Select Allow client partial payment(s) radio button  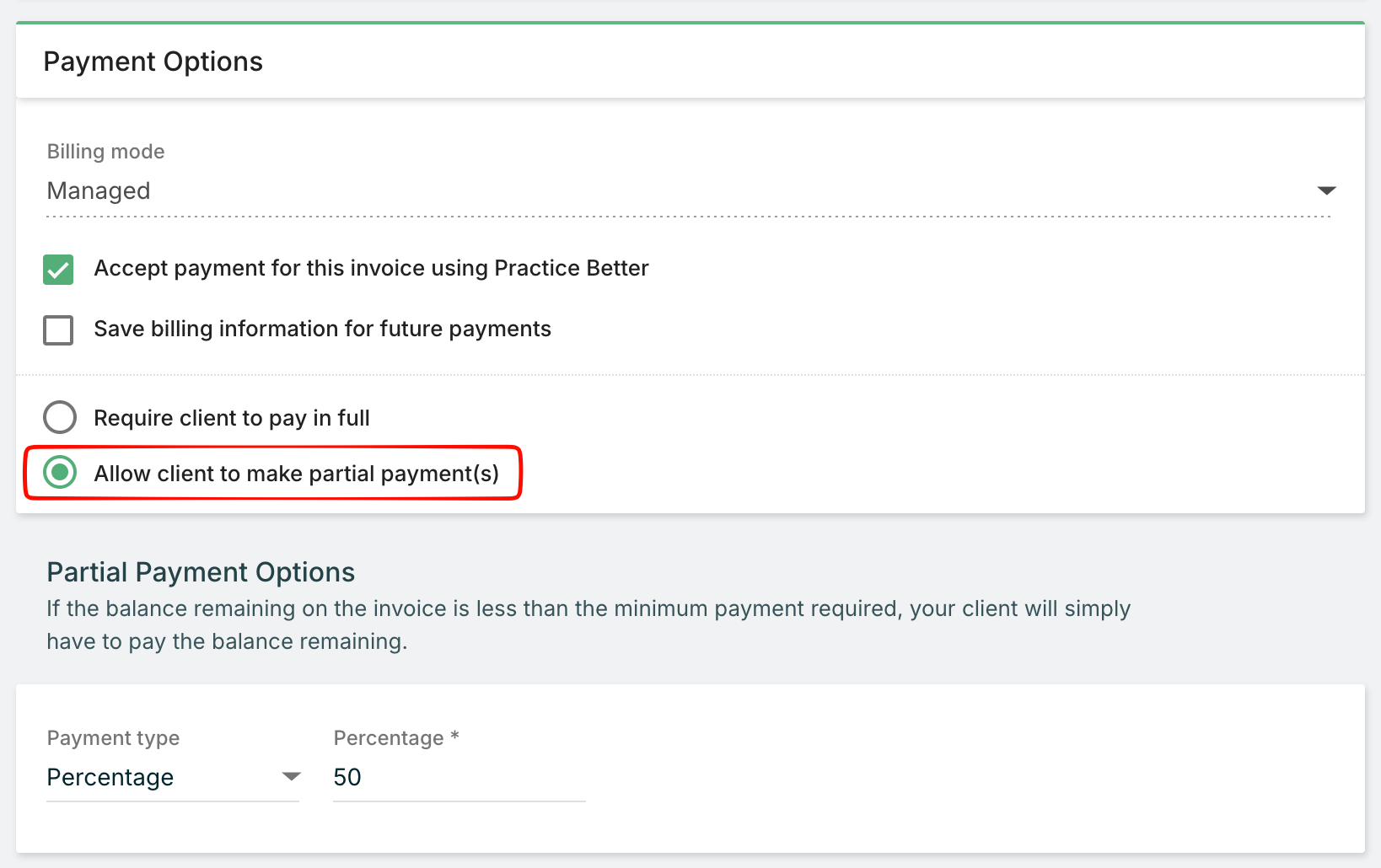click(60, 473)
